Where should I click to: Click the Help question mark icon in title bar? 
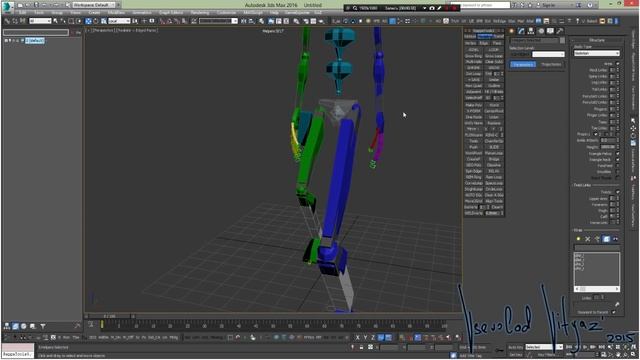590,5
